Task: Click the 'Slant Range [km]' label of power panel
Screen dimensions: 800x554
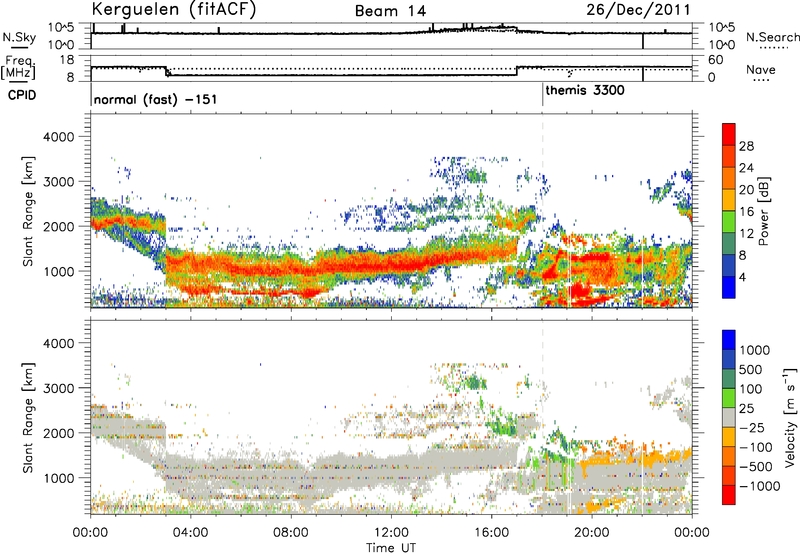Action: 28,211
